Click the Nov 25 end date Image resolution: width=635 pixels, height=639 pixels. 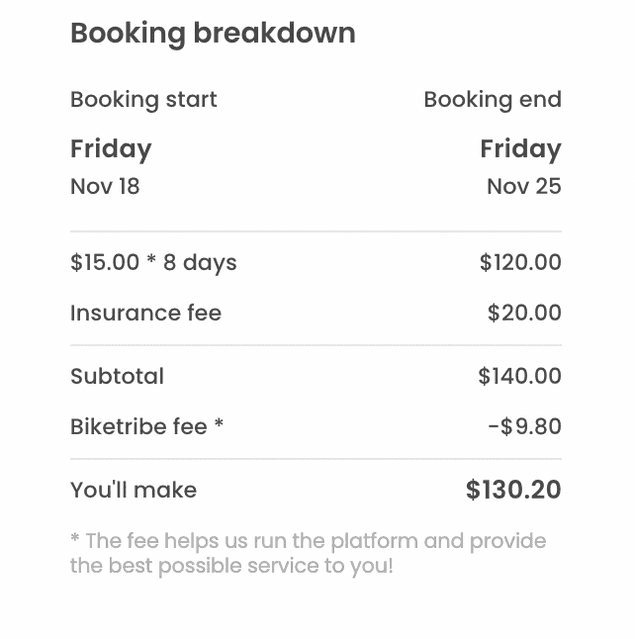pos(523,186)
